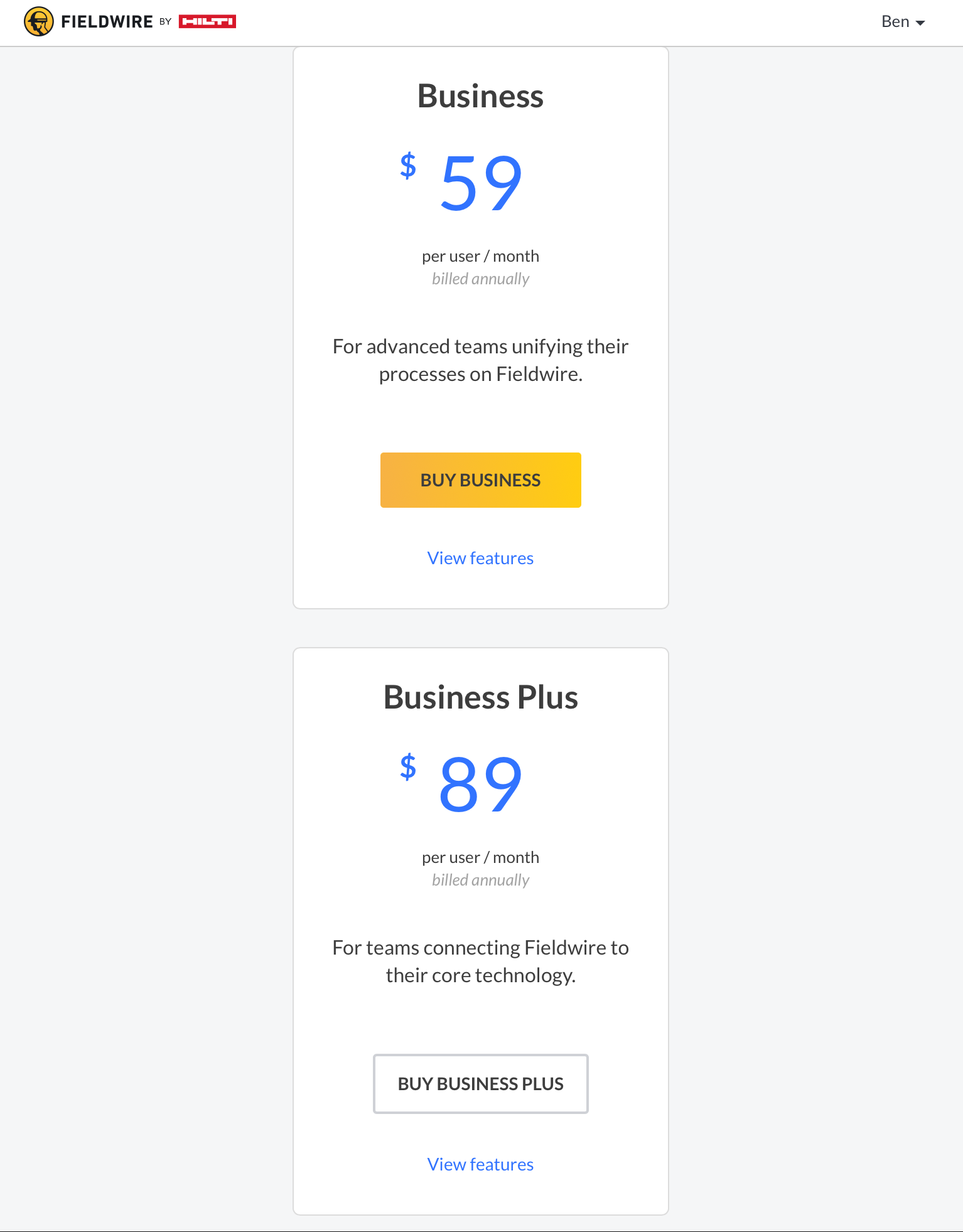Click the Fieldwire hard hat logo icon
Image resolution: width=963 pixels, height=1232 pixels.
pos(39,22)
